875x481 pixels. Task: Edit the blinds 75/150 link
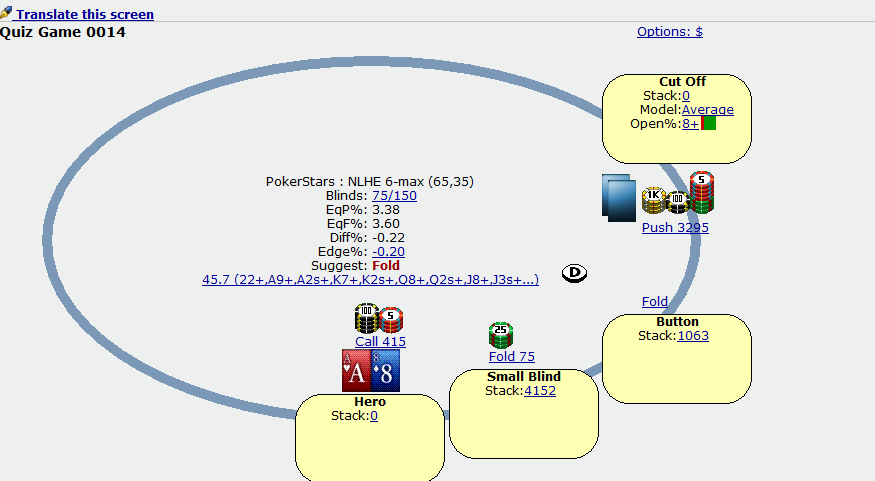click(x=395, y=196)
